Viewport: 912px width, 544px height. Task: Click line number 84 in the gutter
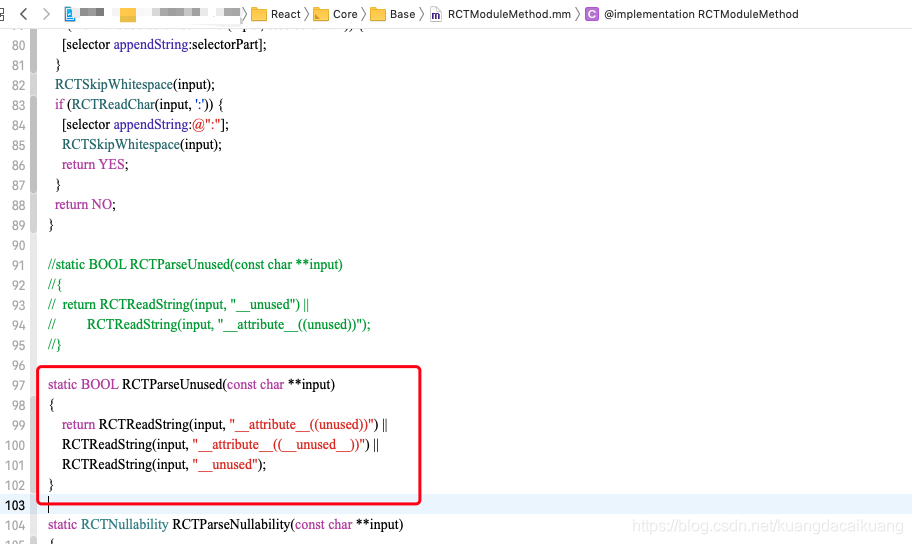point(18,126)
